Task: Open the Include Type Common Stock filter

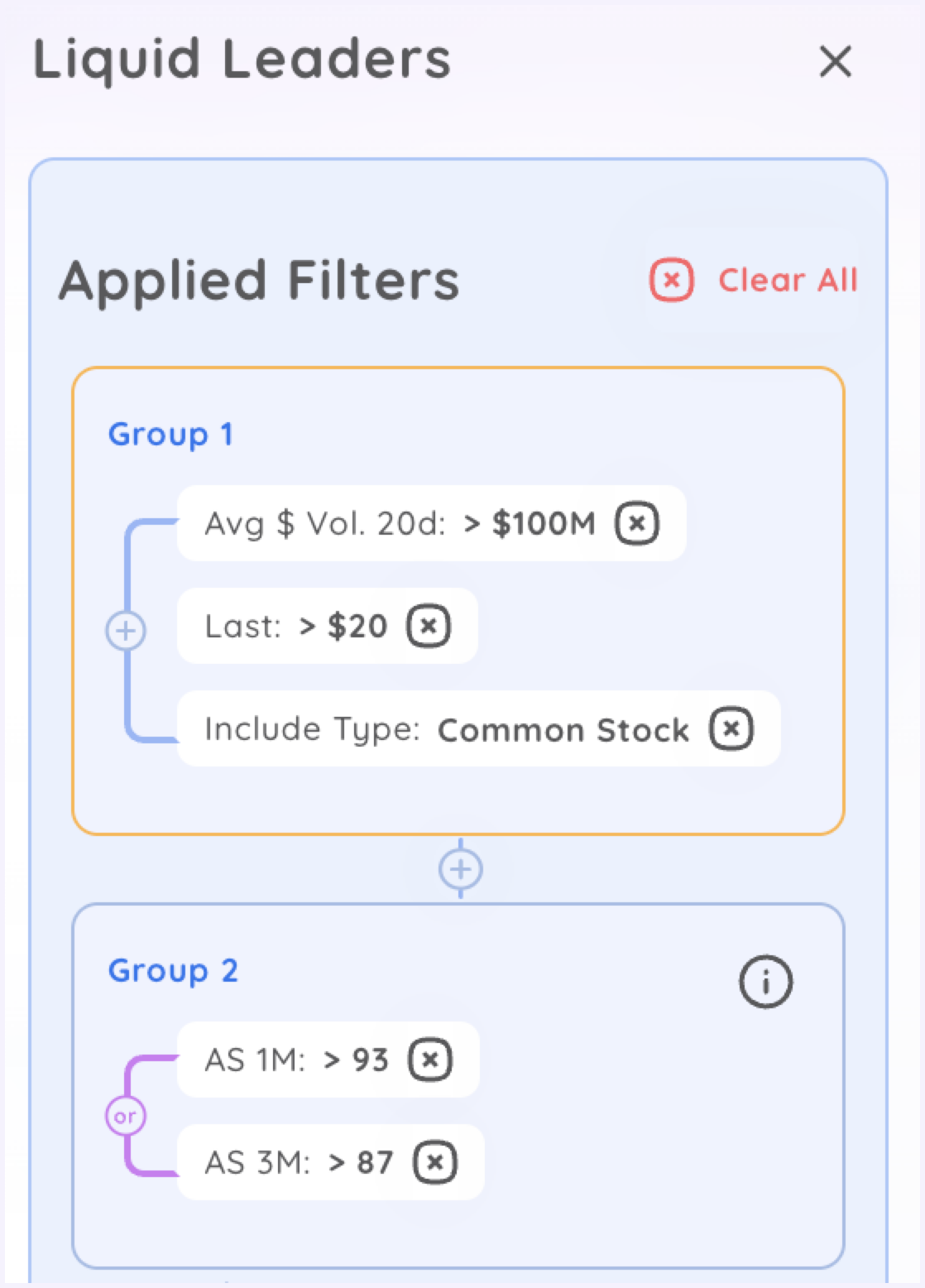Action: click(447, 729)
